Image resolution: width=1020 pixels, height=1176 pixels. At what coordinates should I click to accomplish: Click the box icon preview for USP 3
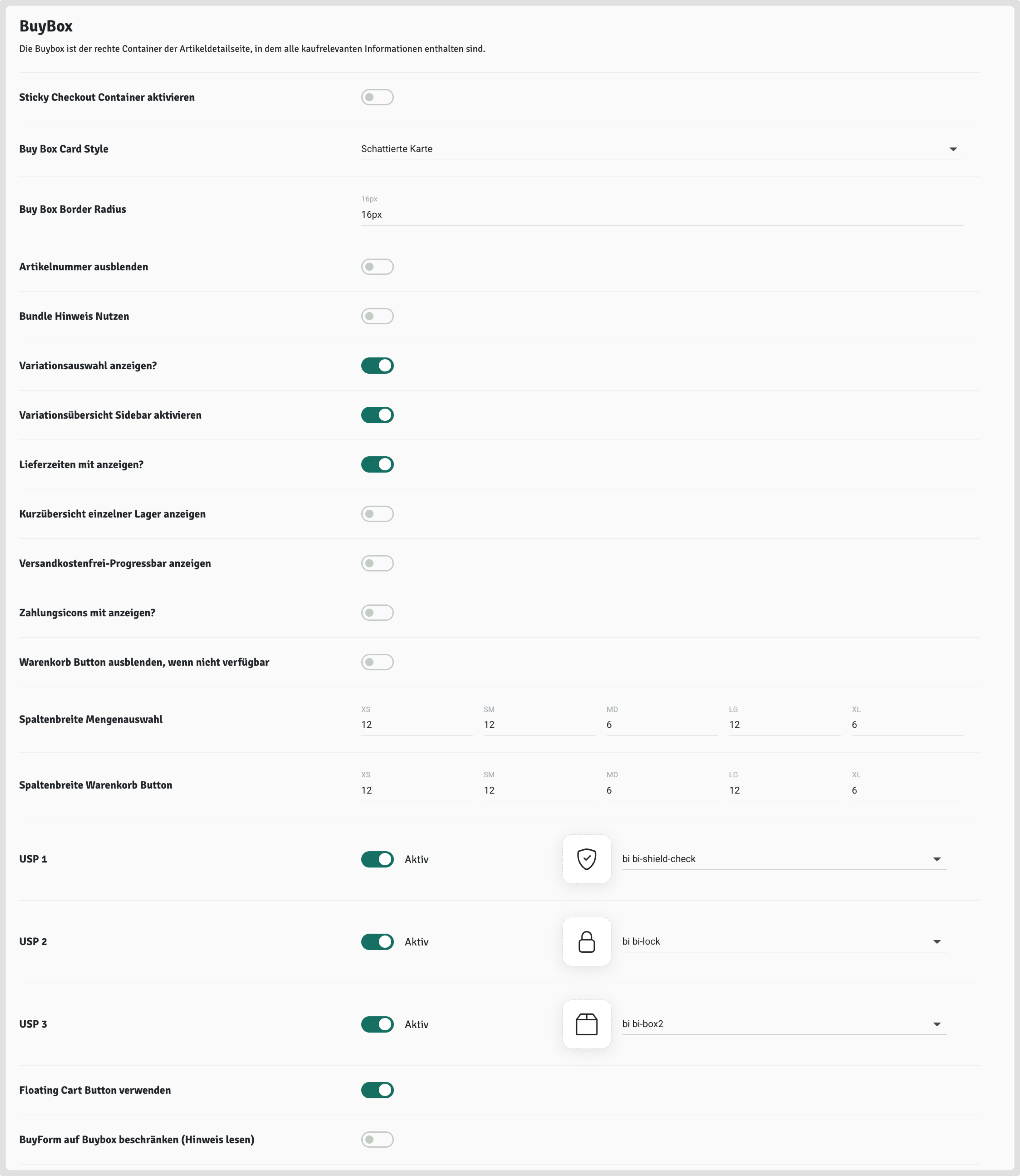(x=586, y=1024)
